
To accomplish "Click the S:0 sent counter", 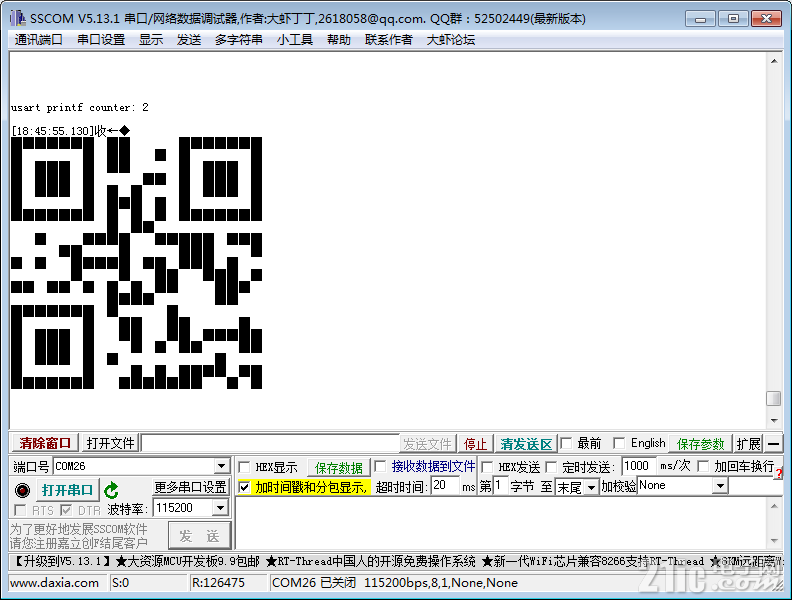I will coord(120,583).
